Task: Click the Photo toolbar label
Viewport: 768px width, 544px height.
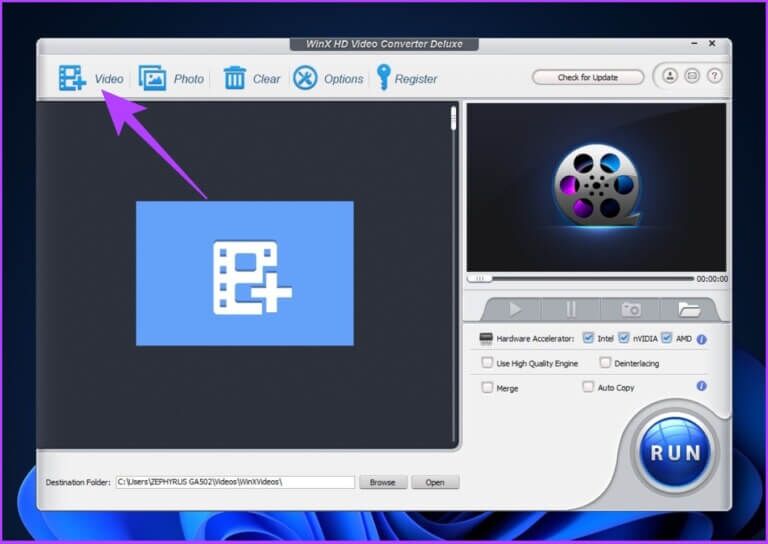Action: 189,79
